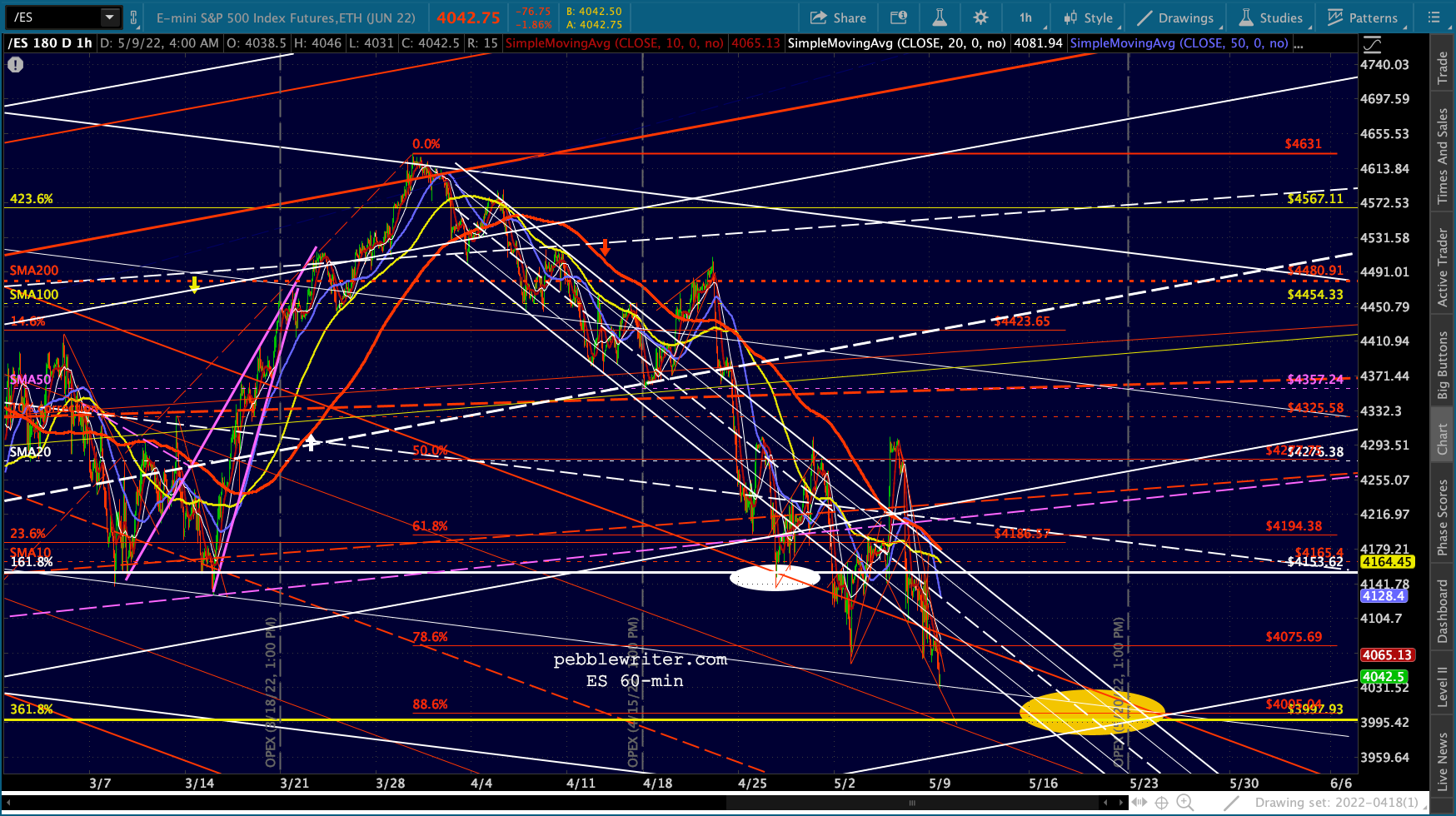
Task: Click the 423.6% Fibonacci label
Action: [32, 199]
